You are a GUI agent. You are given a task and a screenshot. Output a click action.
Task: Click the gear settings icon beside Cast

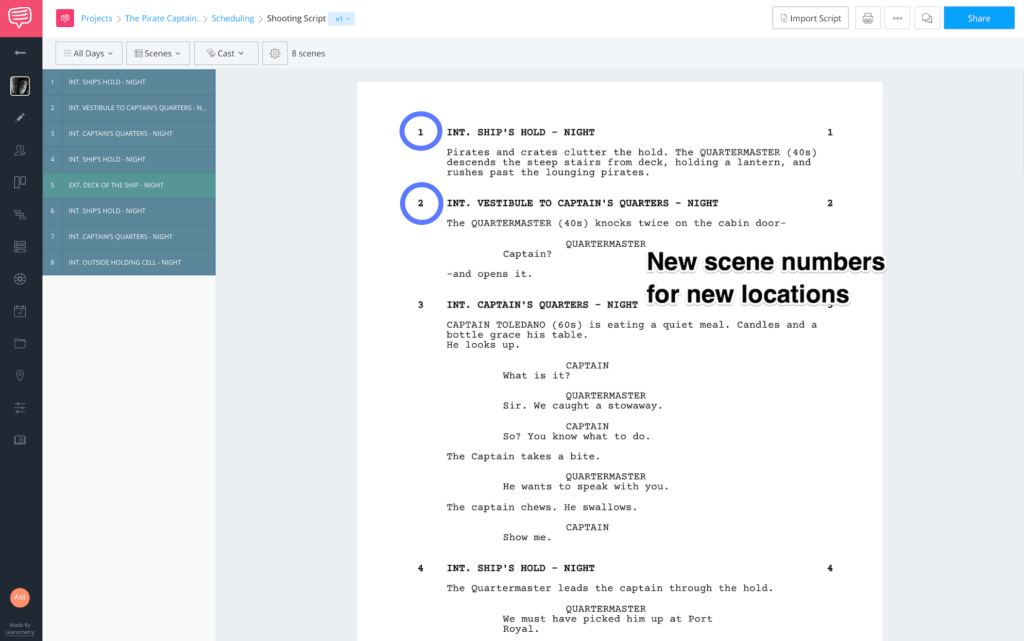pos(275,53)
